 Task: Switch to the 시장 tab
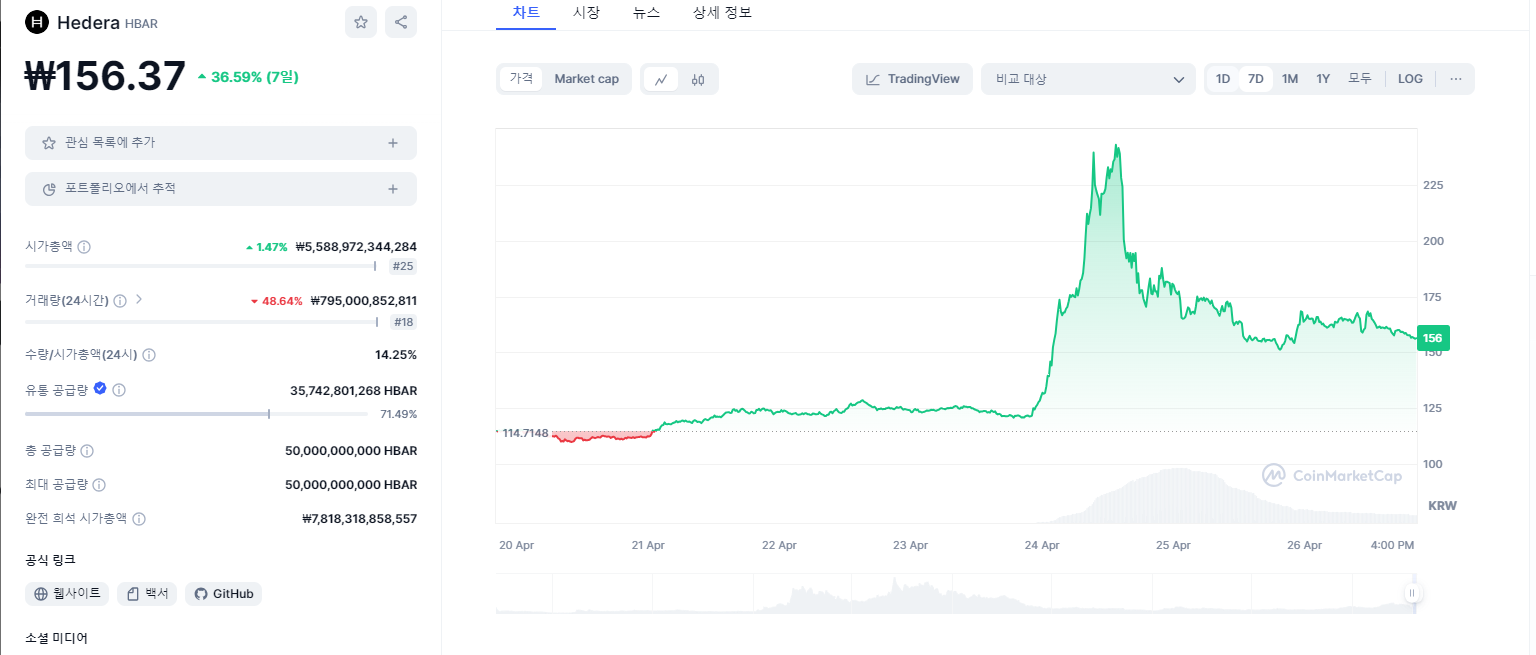tap(586, 13)
